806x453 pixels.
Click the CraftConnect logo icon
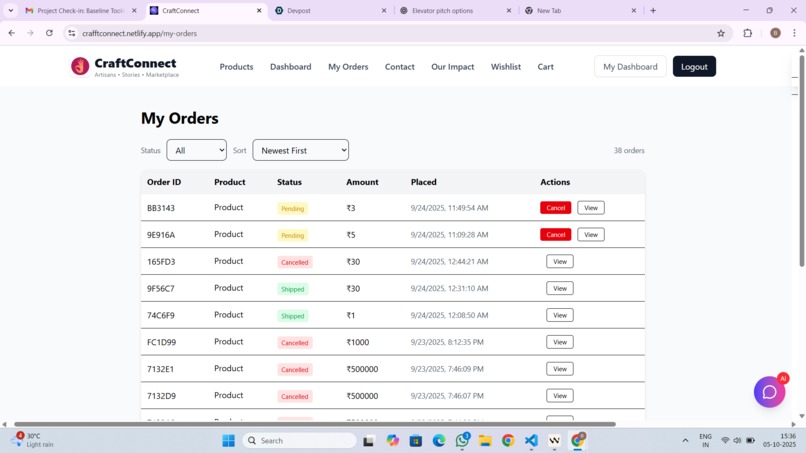coord(80,66)
